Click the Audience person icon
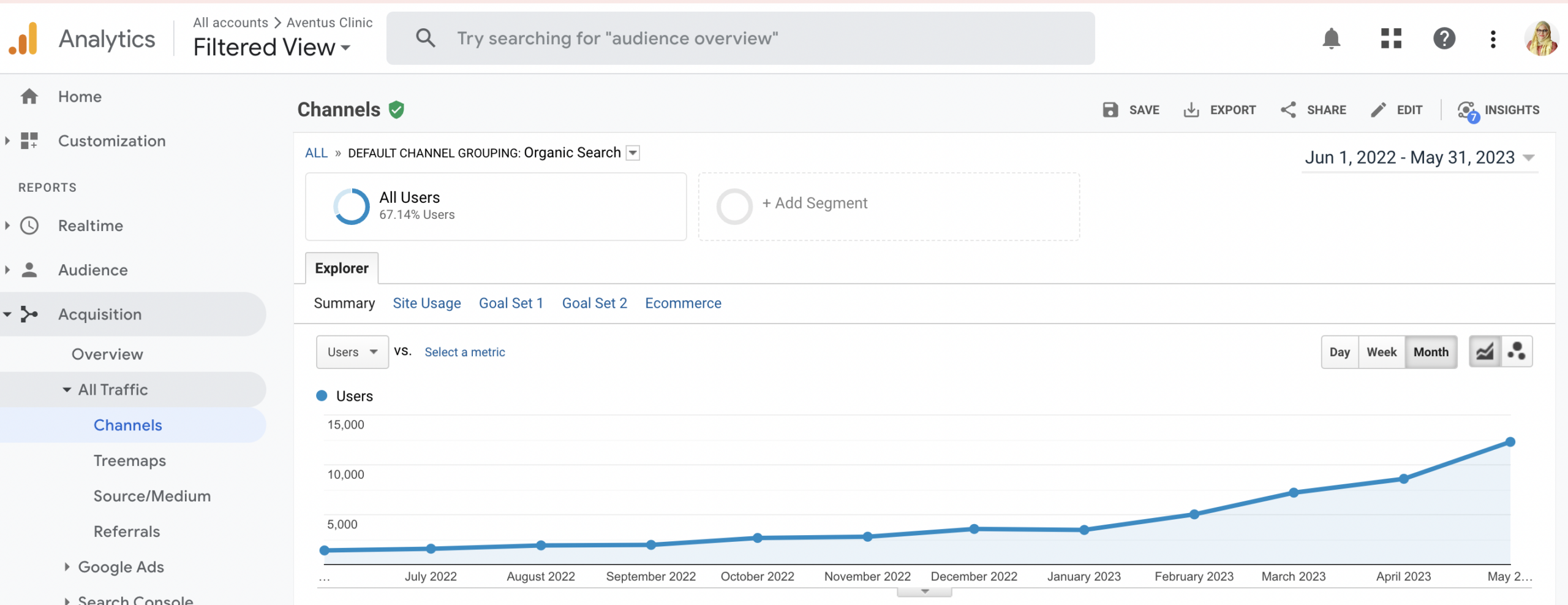Screen dimensions: 1568x605 29,270
